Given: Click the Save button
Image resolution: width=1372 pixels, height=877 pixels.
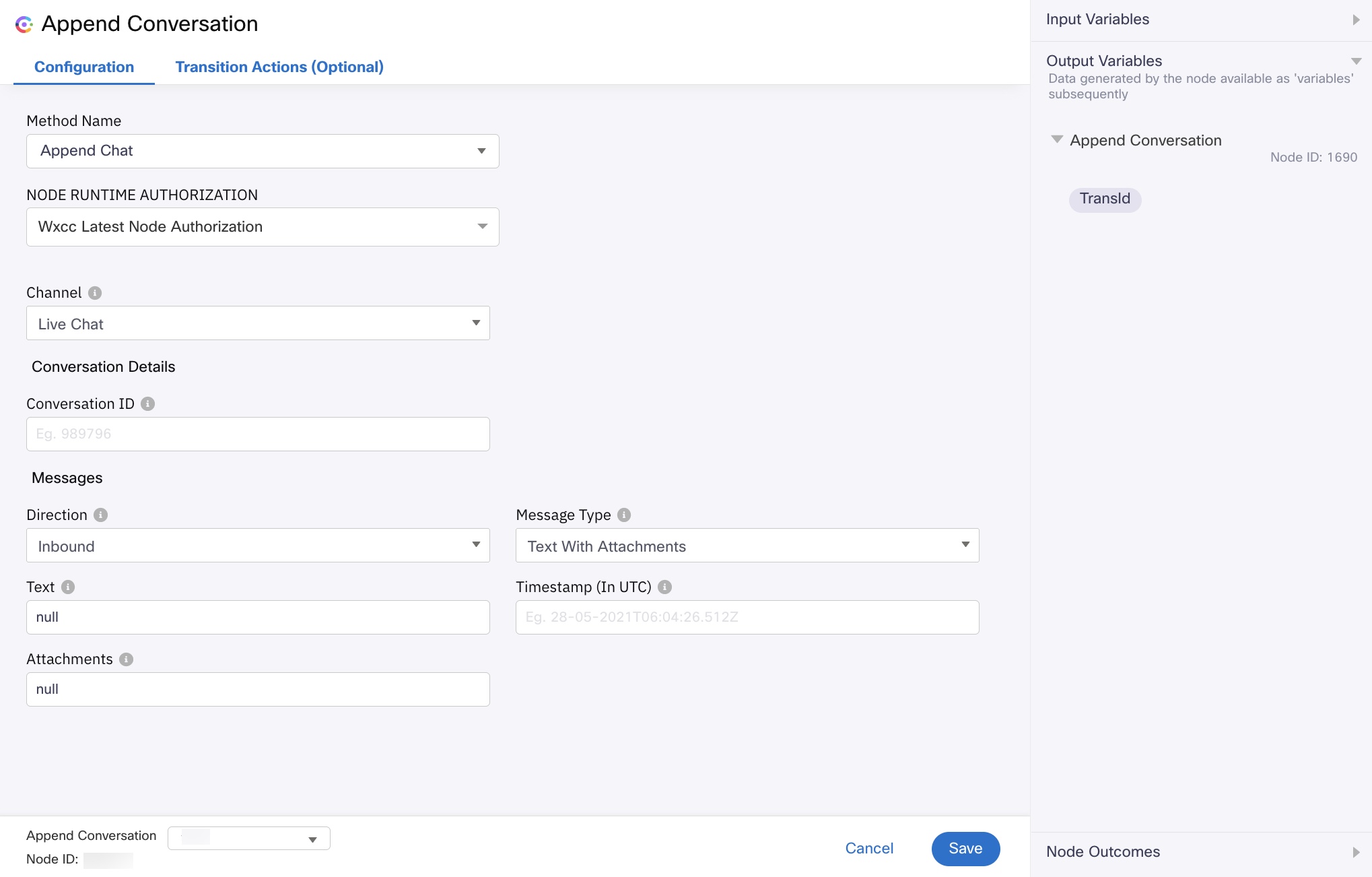Looking at the screenshot, I should coord(965,849).
